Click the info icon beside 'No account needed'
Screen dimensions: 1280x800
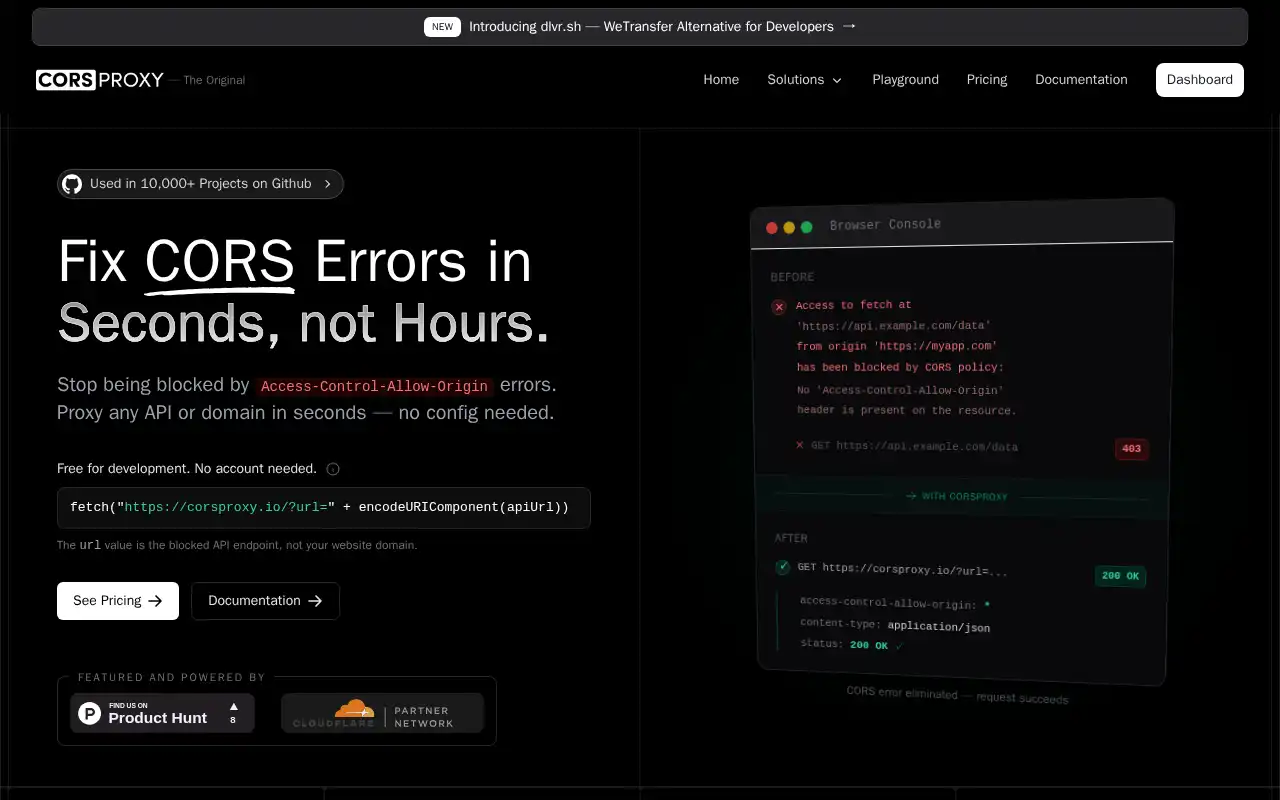[x=333, y=469]
